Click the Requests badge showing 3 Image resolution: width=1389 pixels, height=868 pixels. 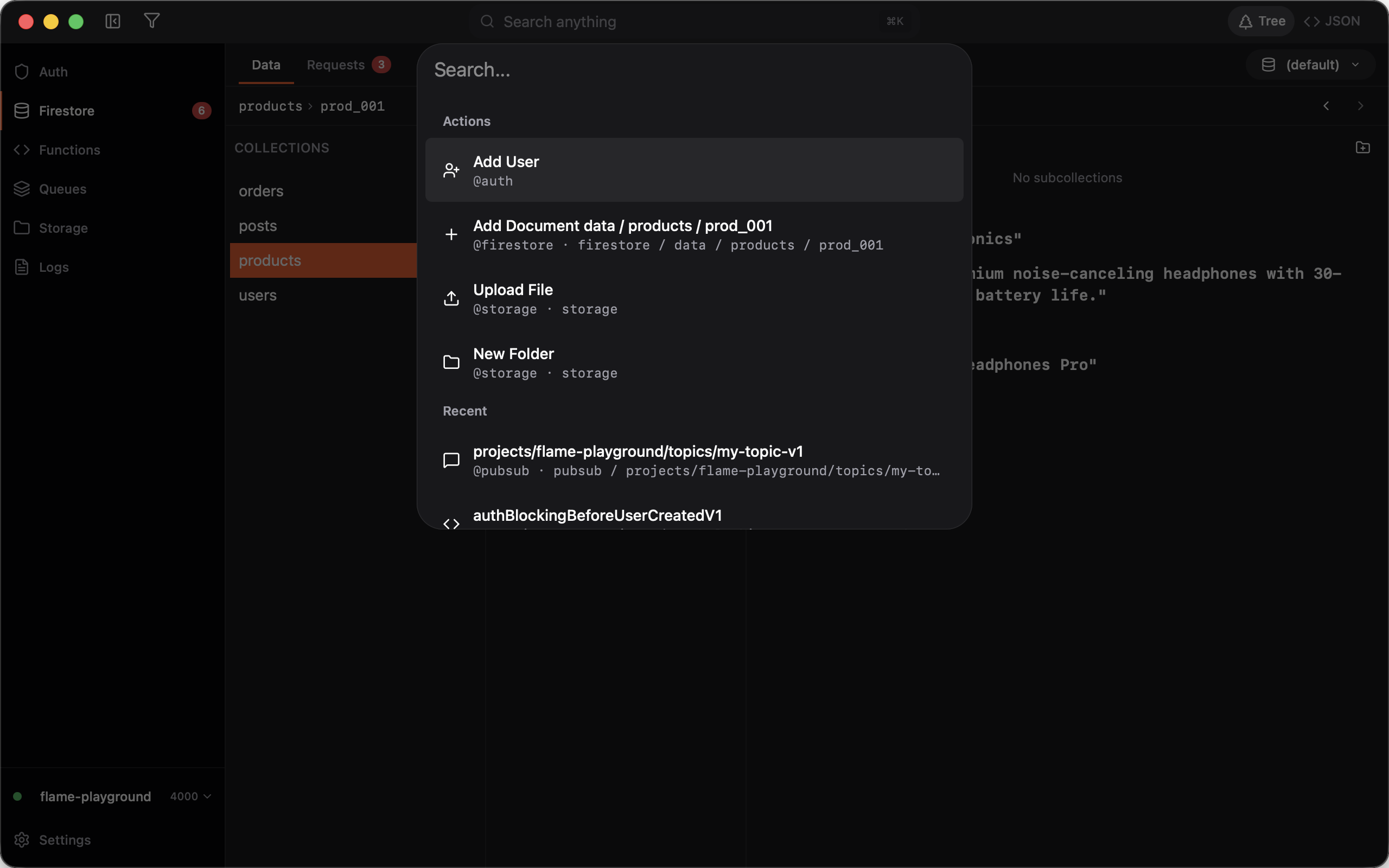point(381,65)
